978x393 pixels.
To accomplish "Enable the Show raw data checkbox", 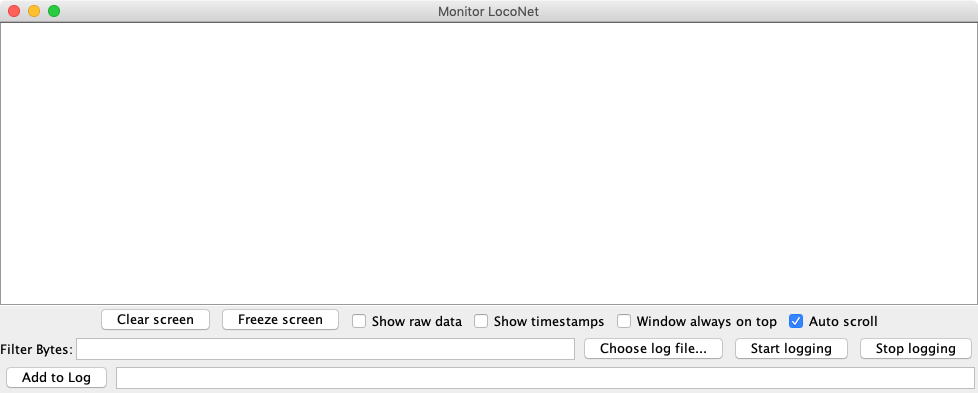I will [359, 321].
